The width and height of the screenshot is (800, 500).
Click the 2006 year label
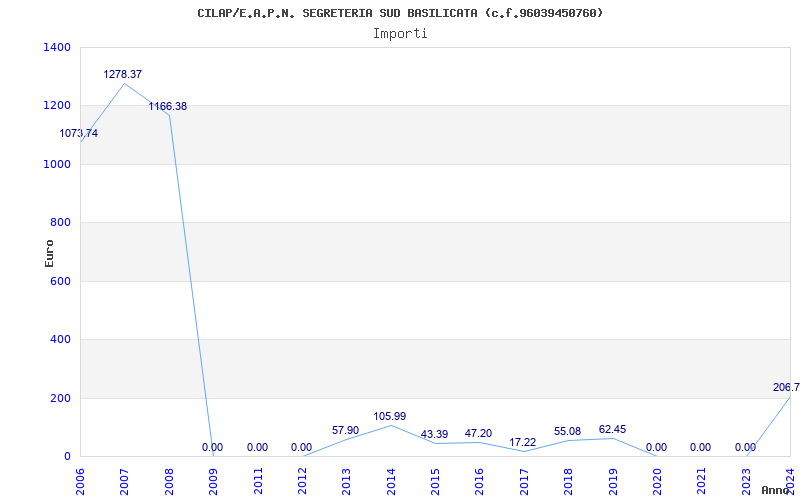(80, 481)
